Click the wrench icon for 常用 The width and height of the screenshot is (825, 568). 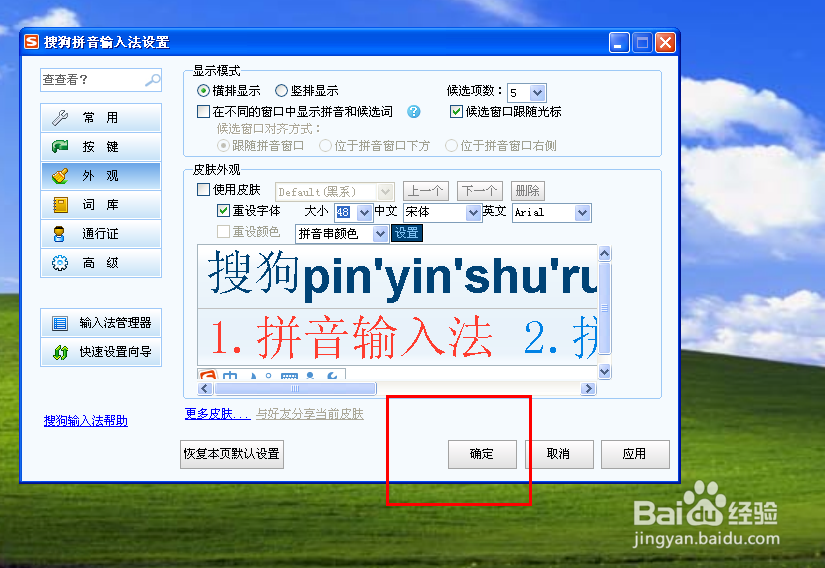[60, 118]
